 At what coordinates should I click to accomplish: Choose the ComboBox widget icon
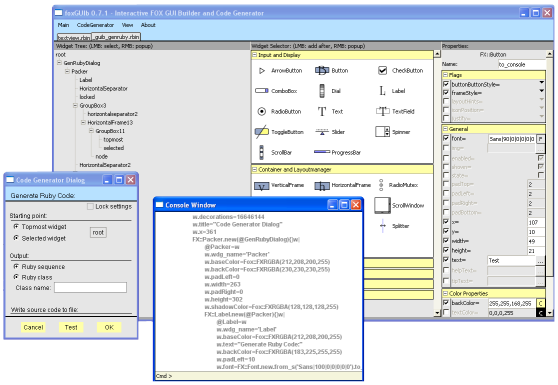pos(262,91)
